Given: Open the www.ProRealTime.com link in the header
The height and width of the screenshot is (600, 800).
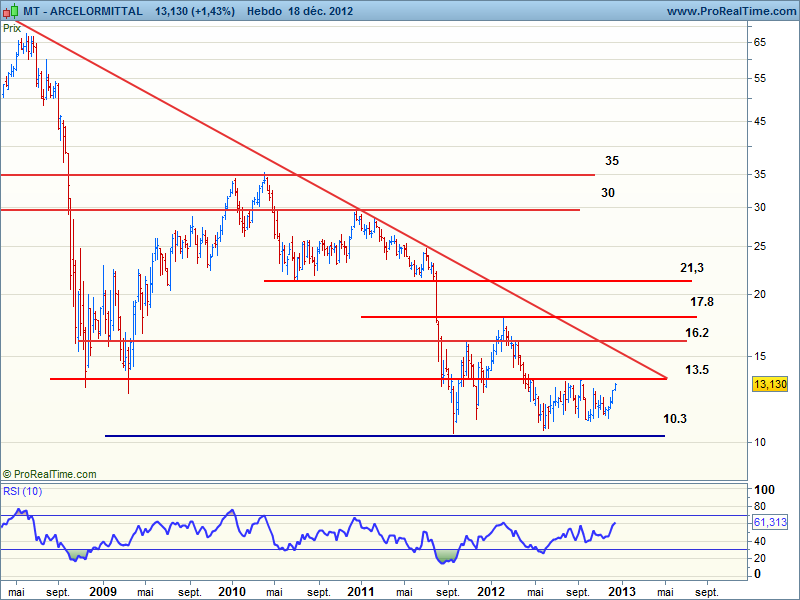Looking at the screenshot, I should (729, 11).
